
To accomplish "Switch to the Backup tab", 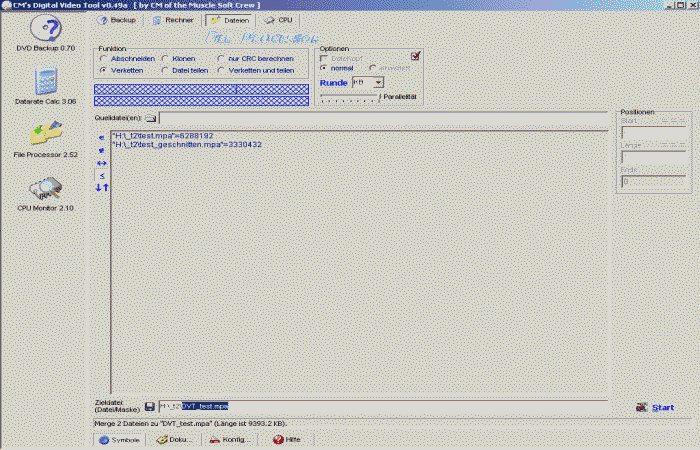I will (119, 20).
